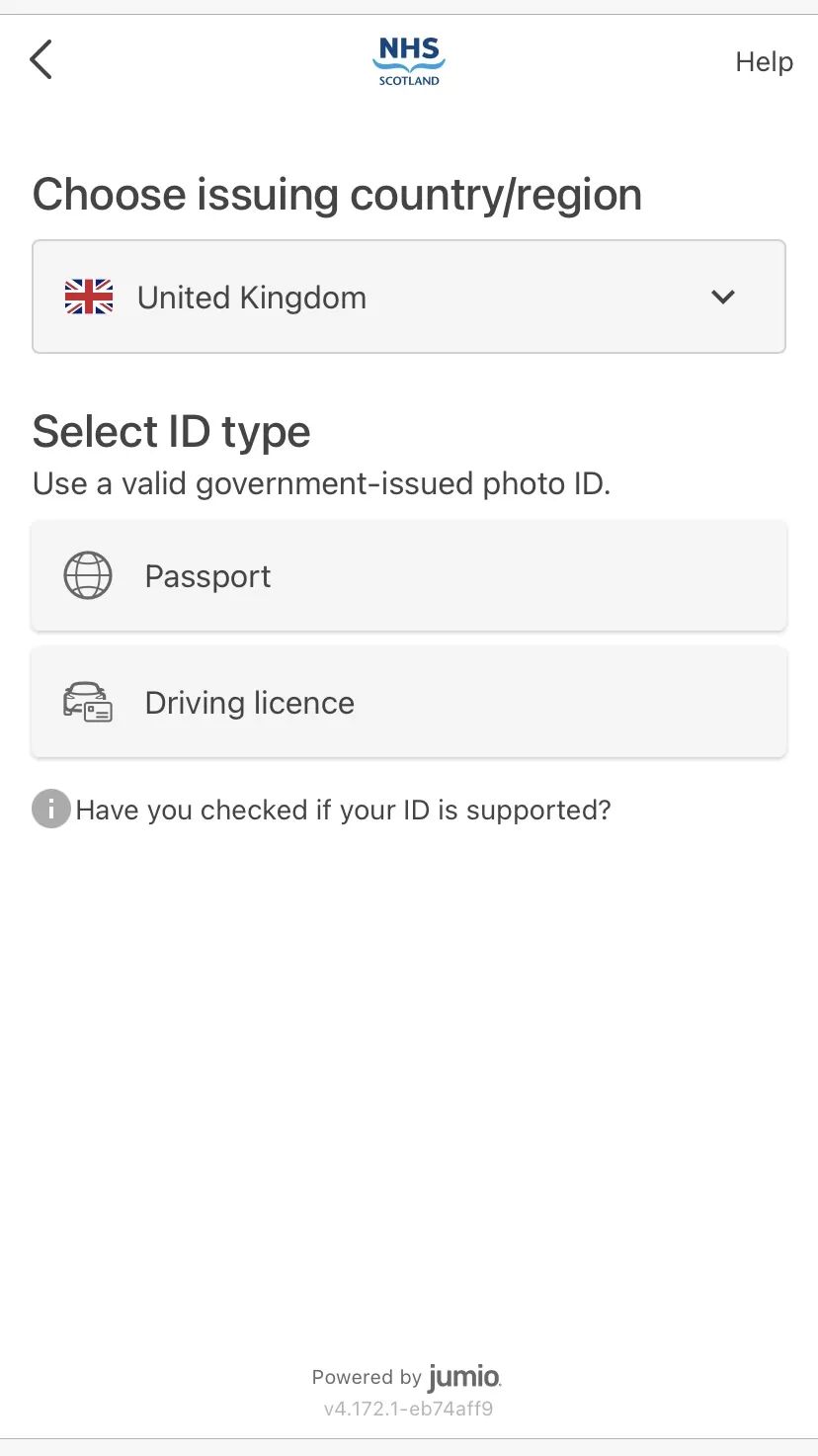The image size is (818, 1456).
Task: Go back using the top-left arrow
Action: pyautogui.click(x=41, y=60)
